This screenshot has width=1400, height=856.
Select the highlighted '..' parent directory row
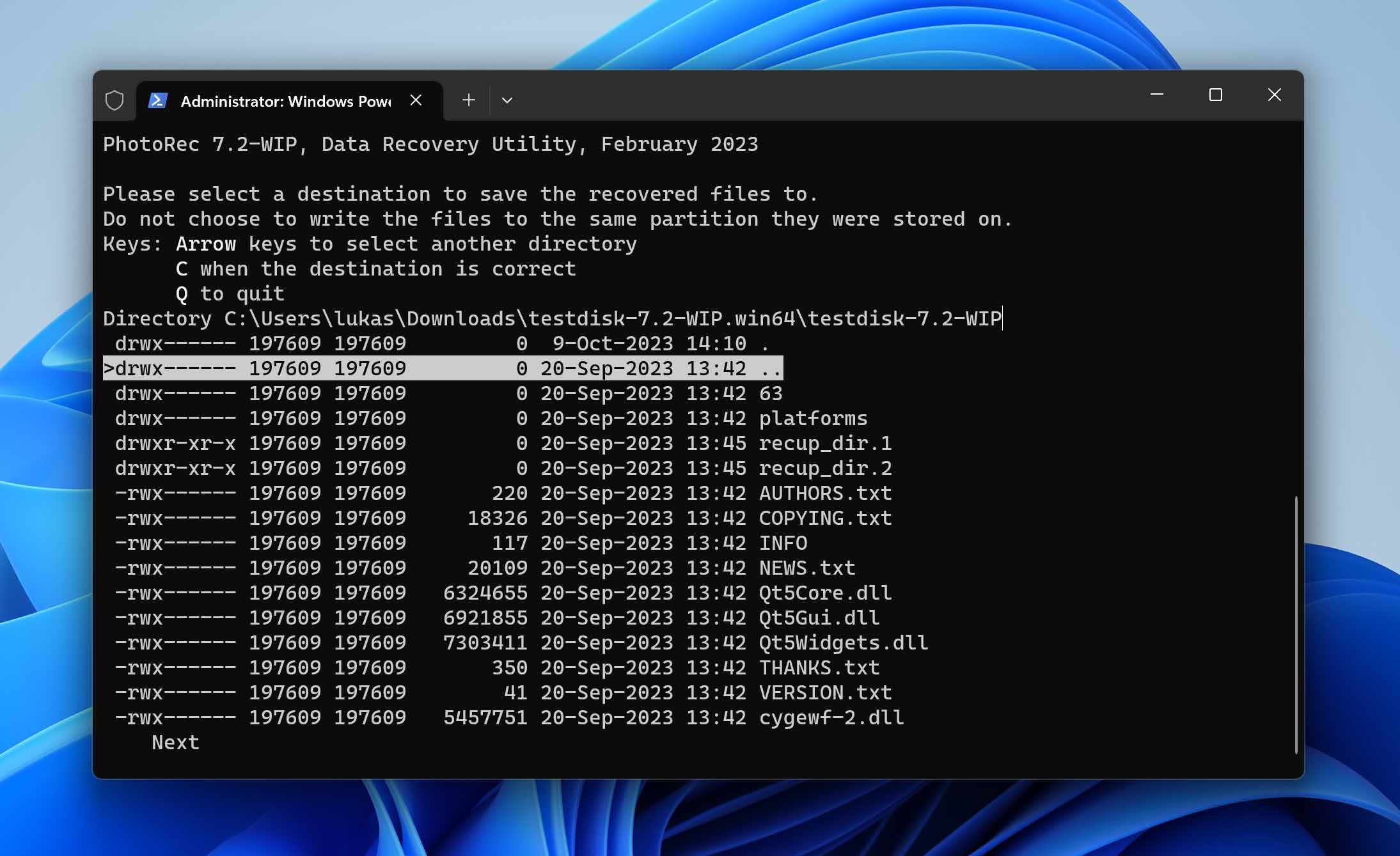(443, 368)
